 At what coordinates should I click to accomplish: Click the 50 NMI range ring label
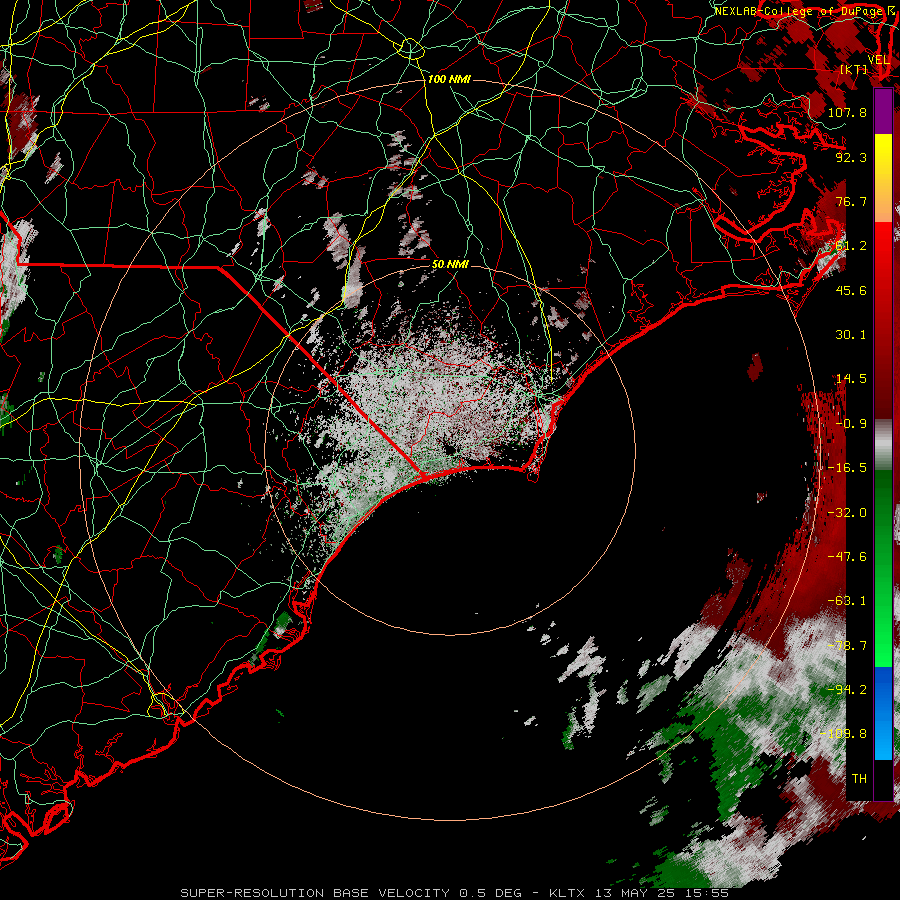450,264
